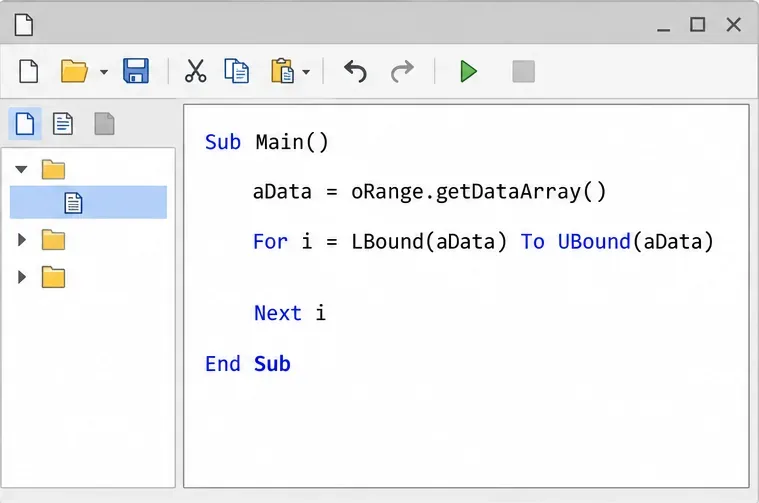Select the highlighted document module in tree
The width and height of the screenshot is (759, 503).
tap(88, 202)
